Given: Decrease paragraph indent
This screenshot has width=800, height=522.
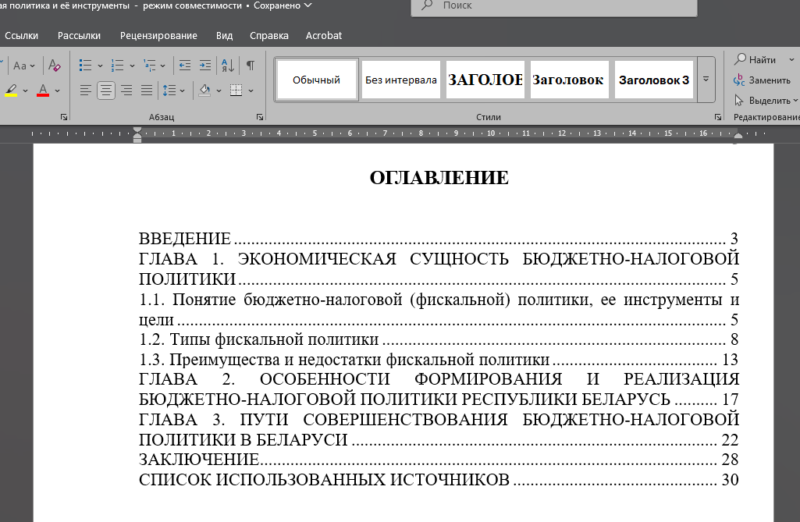Looking at the screenshot, I should [184, 65].
